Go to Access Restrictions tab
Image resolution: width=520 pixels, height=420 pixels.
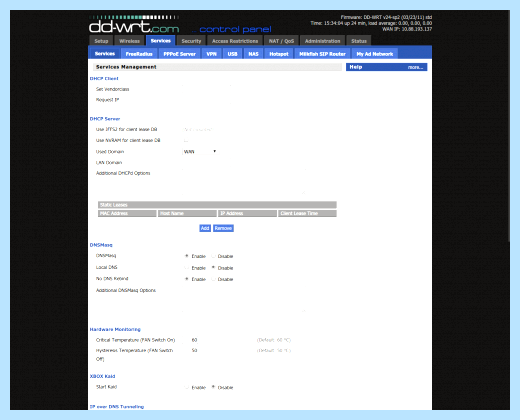pyautogui.click(x=235, y=41)
